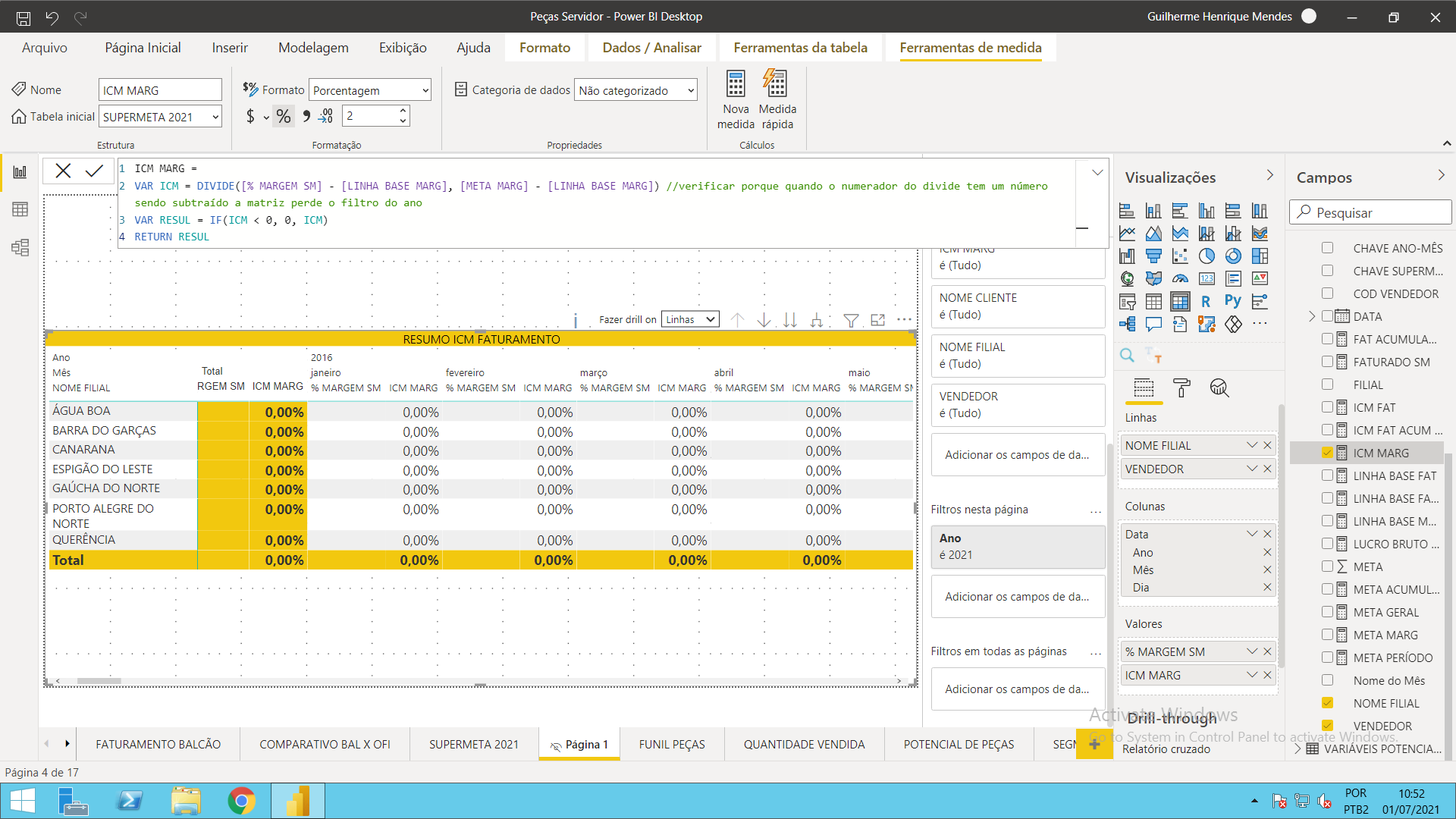This screenshot has height=819, width=1456.
Task: Launch Chrome from the taskbar
Action: [241, 801]
